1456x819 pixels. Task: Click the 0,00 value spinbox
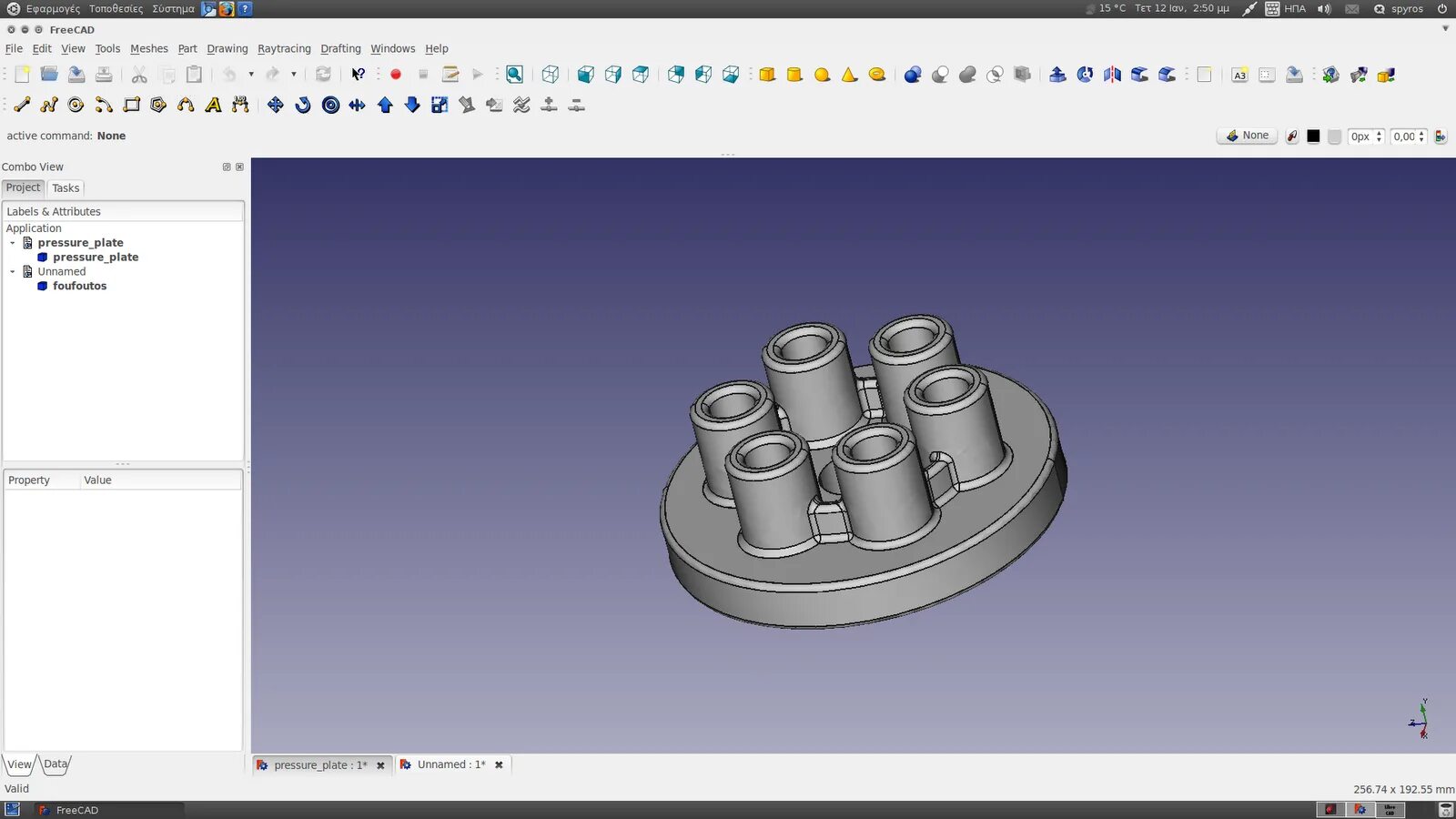[x=1409, y=136]
